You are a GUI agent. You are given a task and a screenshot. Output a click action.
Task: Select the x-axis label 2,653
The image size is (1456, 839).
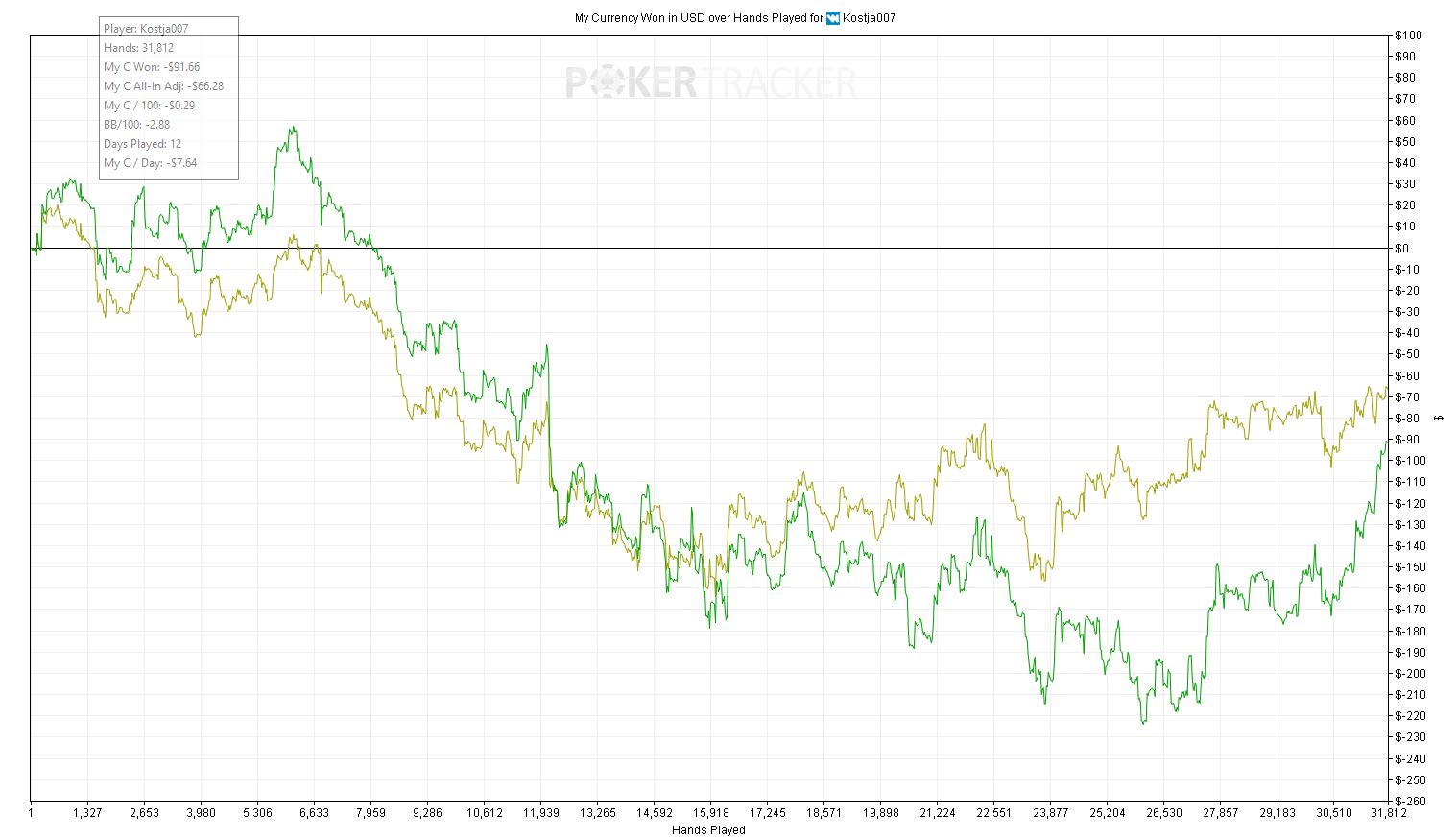click(x=144, y=813)
